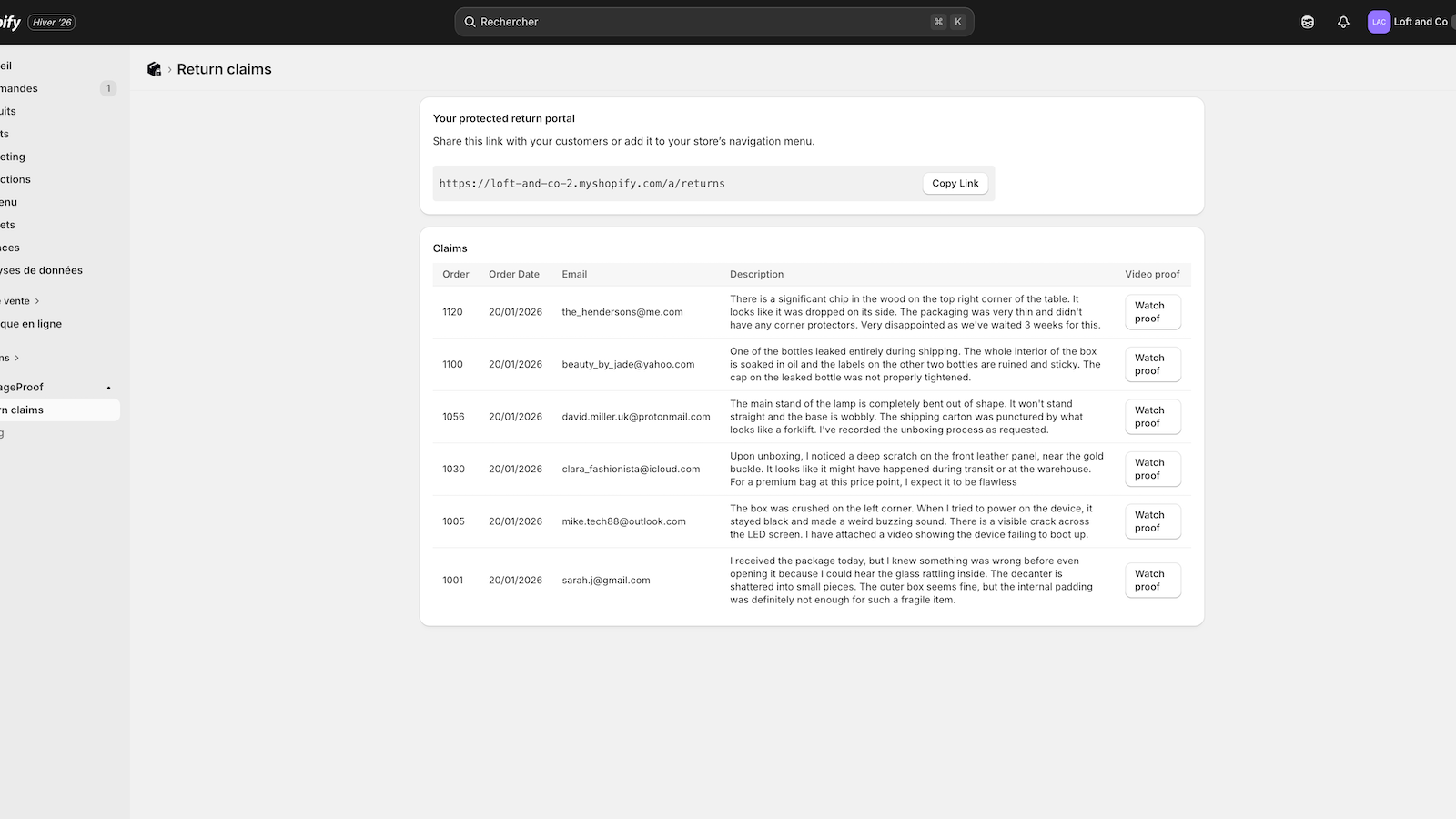The width and height of the screenshot is (1456, 819).
Task: Select Return claims in the sidebar
Action: click(x=23, y=409)
